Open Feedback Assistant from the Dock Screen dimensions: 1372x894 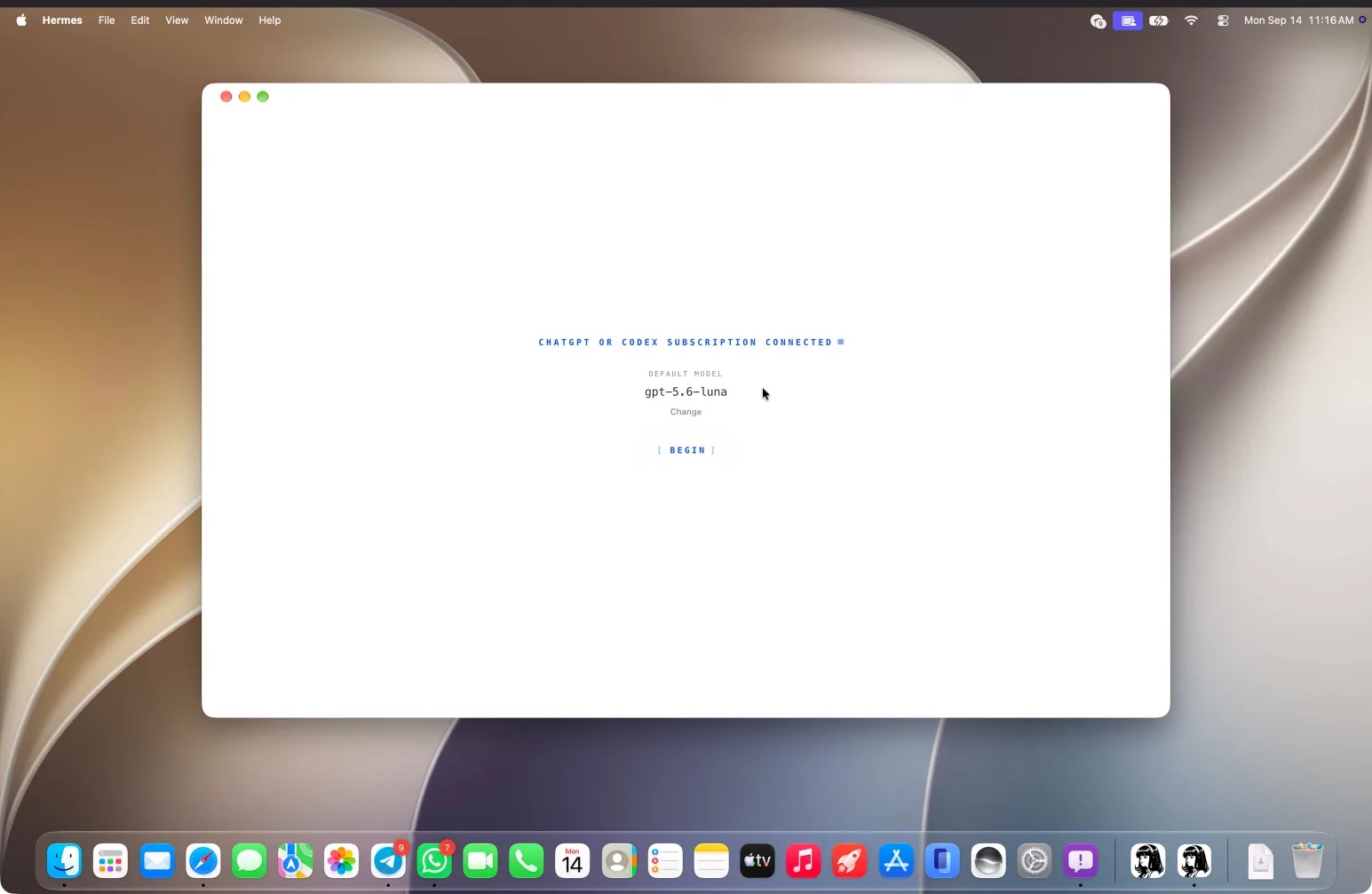click(1081, 860)
